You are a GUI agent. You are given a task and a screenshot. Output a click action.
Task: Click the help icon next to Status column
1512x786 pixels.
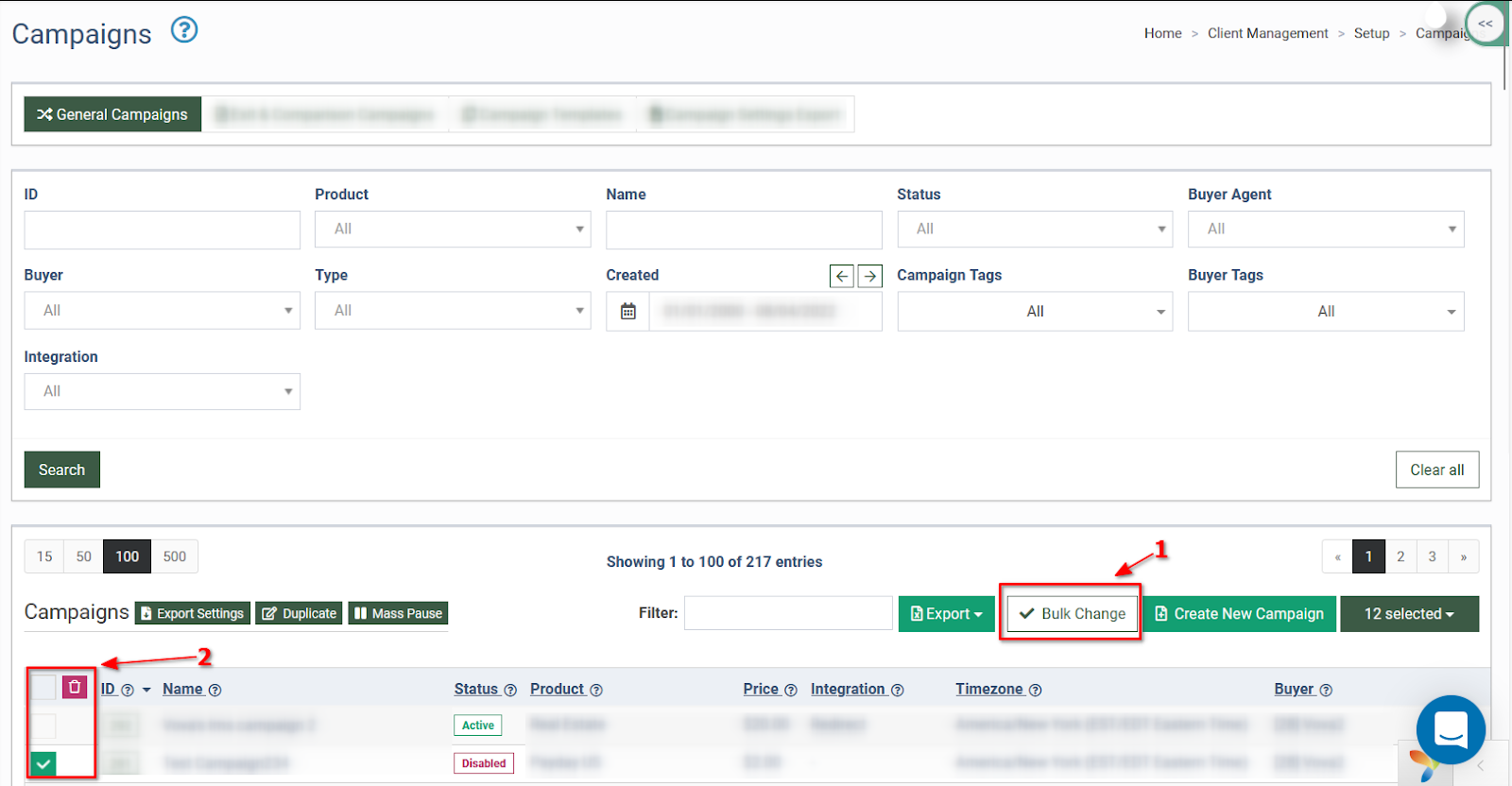coord(510,691)
